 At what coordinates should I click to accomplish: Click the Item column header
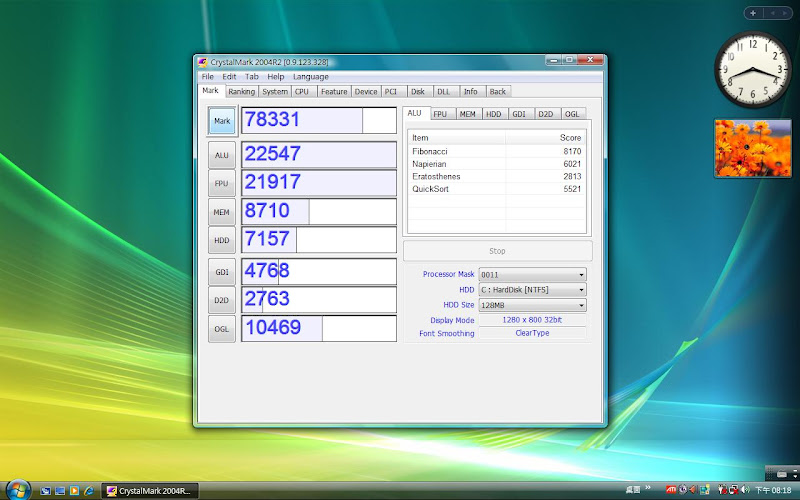pos(457,138)
